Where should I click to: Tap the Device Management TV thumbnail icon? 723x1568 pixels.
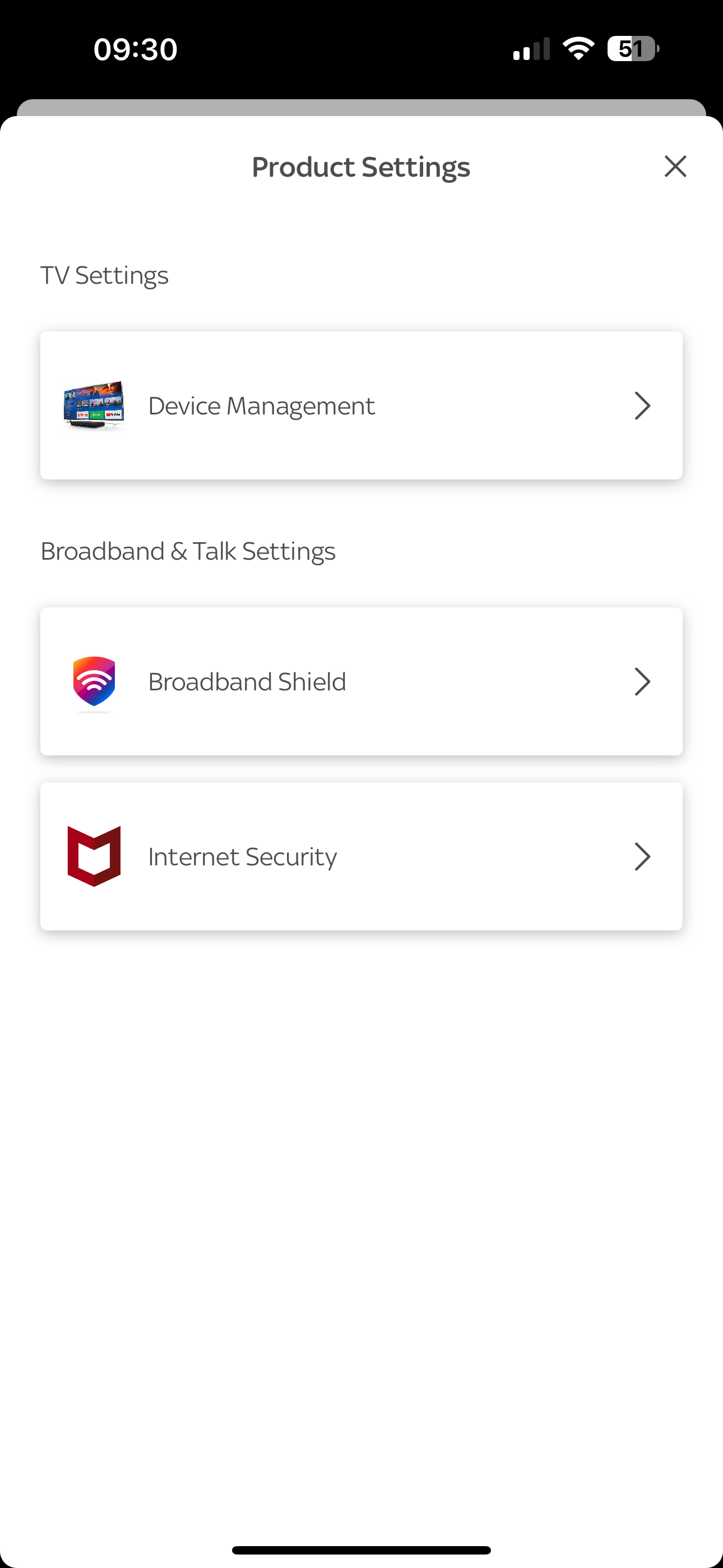coord(94,405)
